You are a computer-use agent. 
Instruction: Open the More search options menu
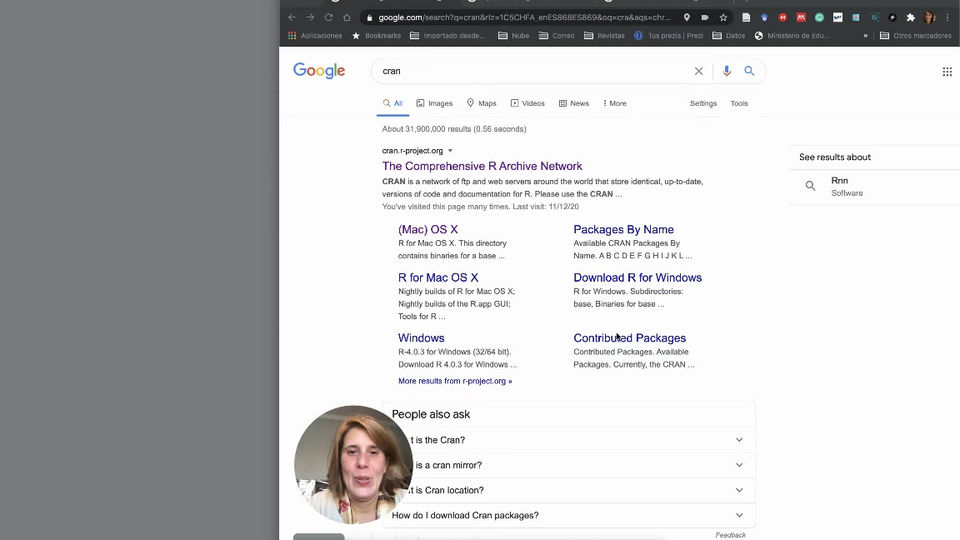coord(614,103)
